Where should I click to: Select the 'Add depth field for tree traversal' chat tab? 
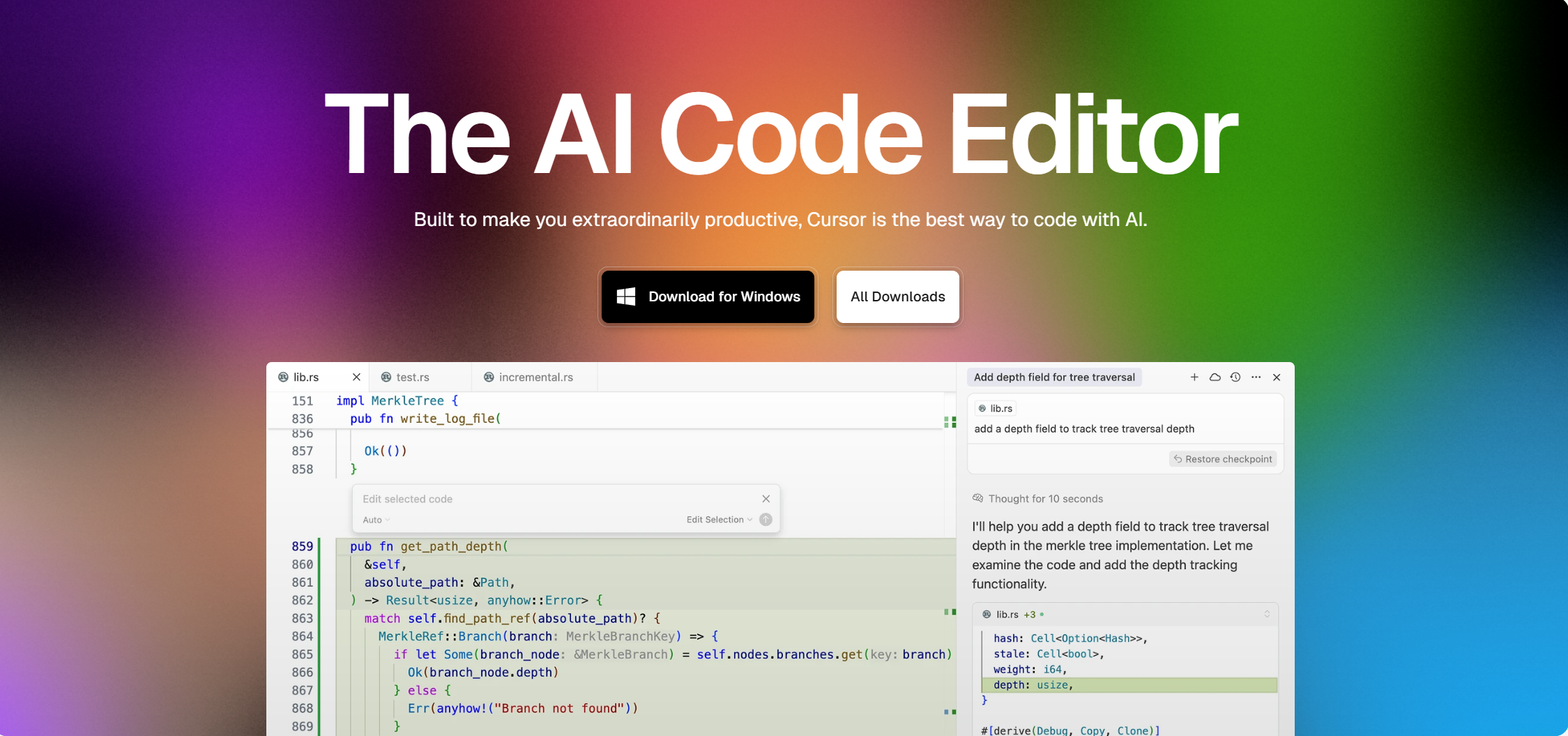click(x=1054, y=377)
